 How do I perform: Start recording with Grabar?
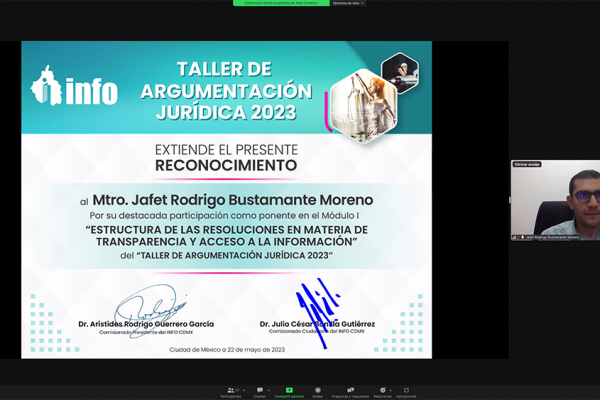pyautogui.click(x=318, y=392)
